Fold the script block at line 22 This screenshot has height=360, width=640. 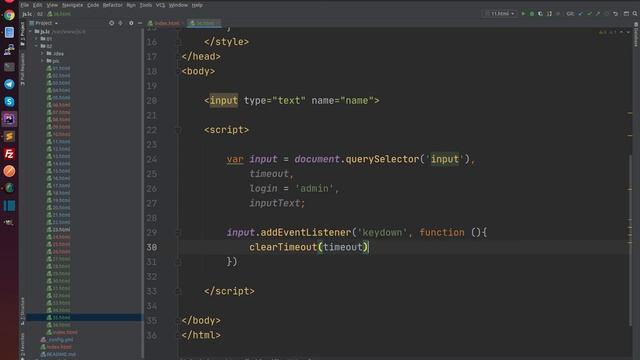click(x=178, y=130)
